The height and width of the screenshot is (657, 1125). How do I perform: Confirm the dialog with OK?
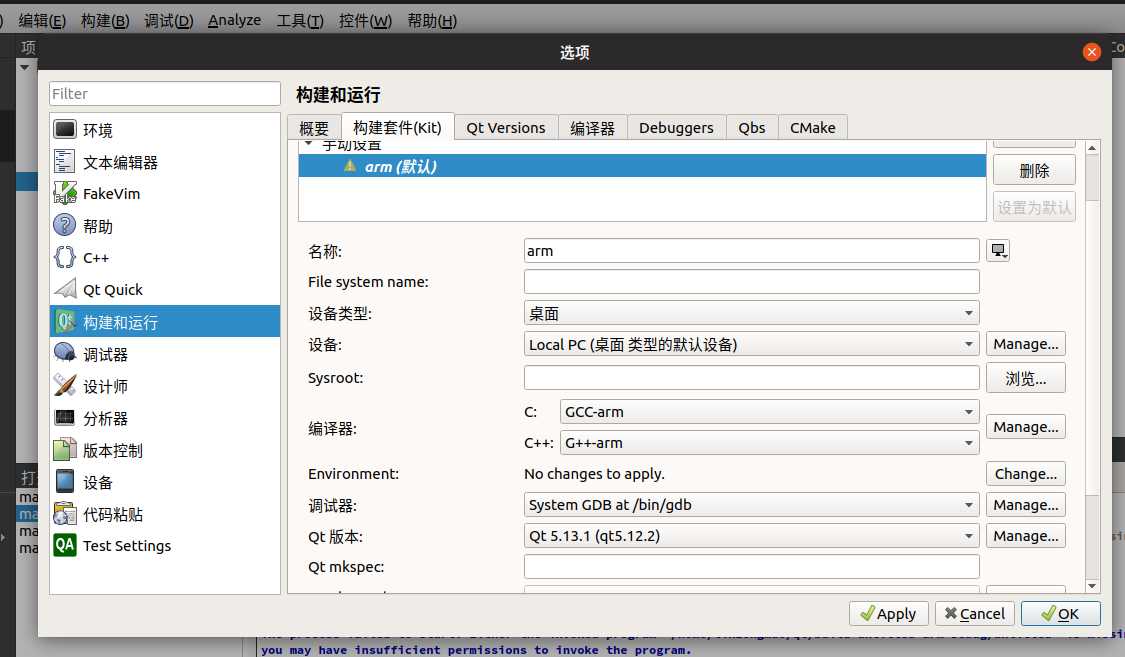click(1060, 613)
